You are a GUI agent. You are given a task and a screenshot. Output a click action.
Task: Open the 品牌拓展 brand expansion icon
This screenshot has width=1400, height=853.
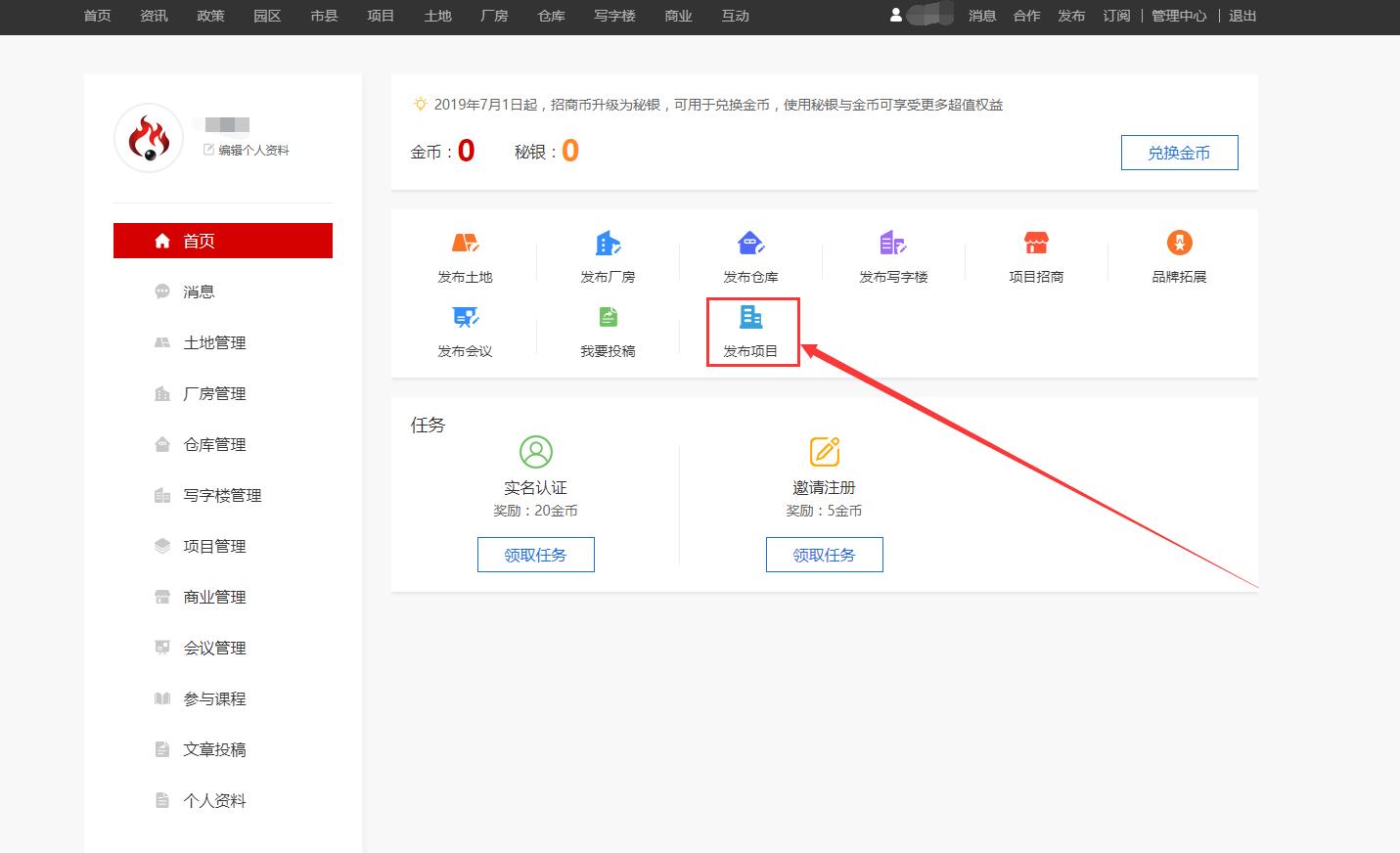point(1179,256)
